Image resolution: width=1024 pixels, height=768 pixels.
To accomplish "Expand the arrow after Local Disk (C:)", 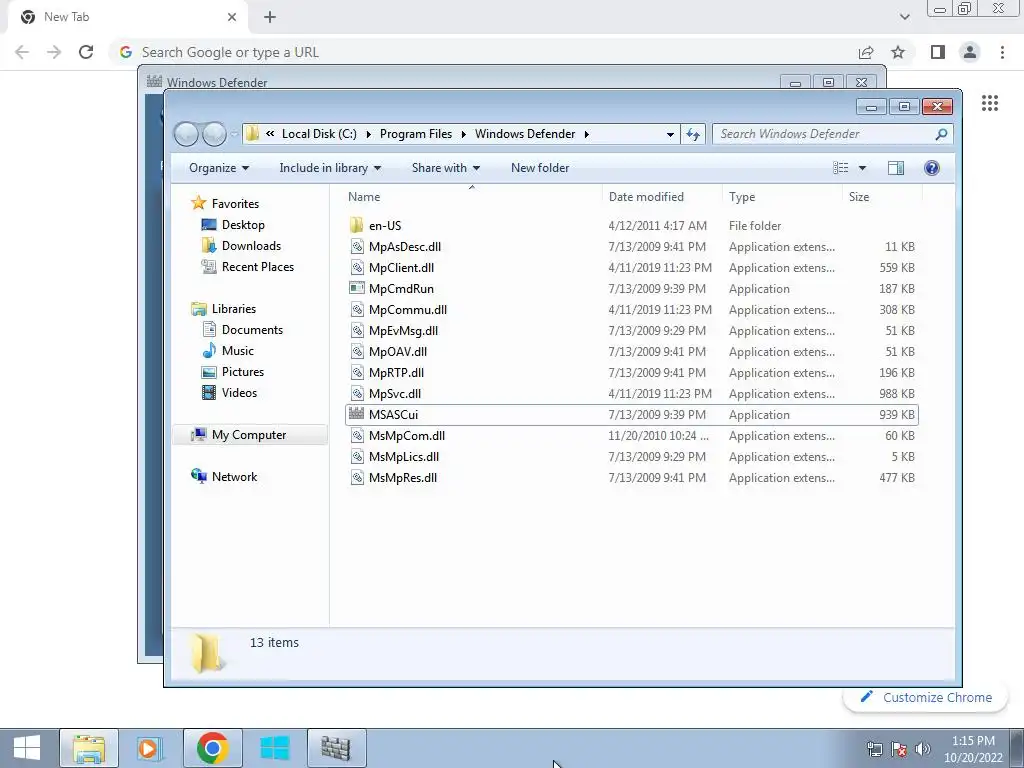I will point(368,135).
